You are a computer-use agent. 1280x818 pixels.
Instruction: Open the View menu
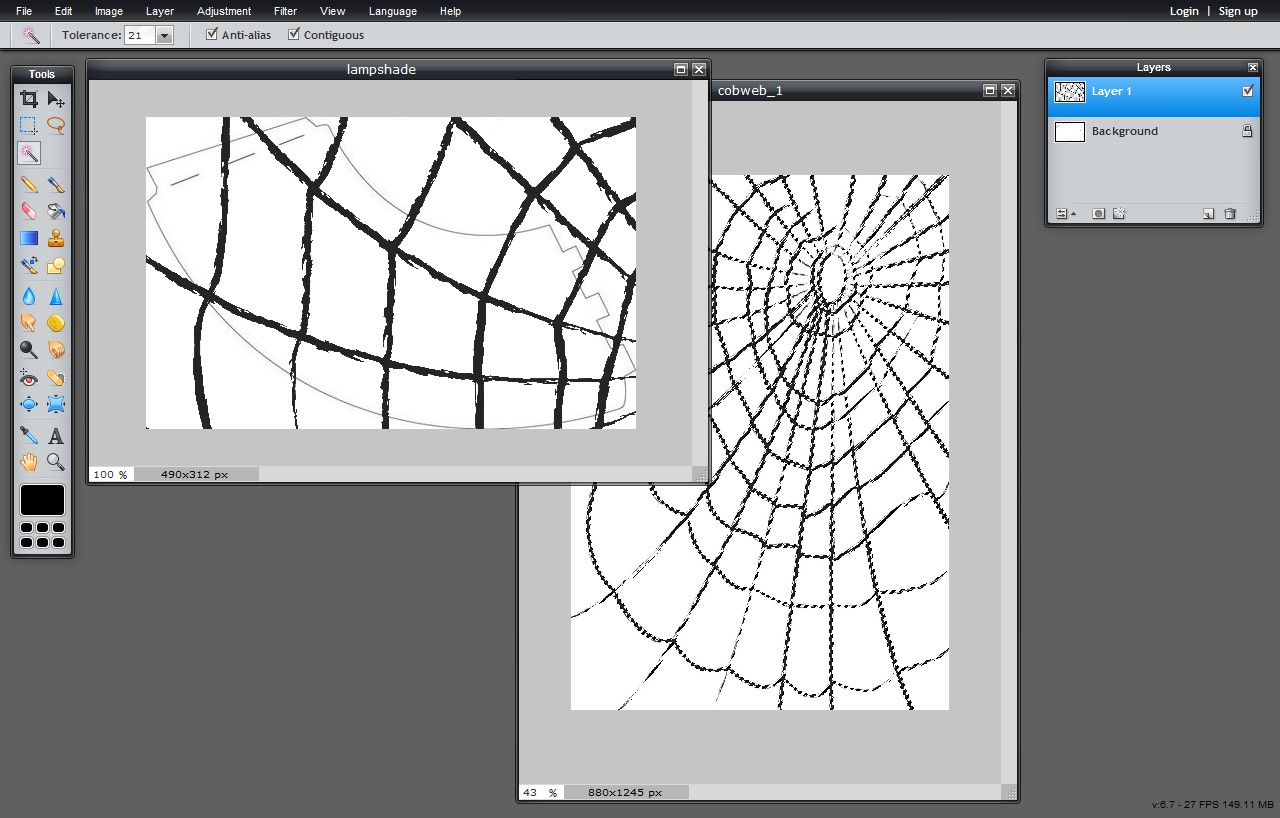pyautogui.click(x=332, y=11)
